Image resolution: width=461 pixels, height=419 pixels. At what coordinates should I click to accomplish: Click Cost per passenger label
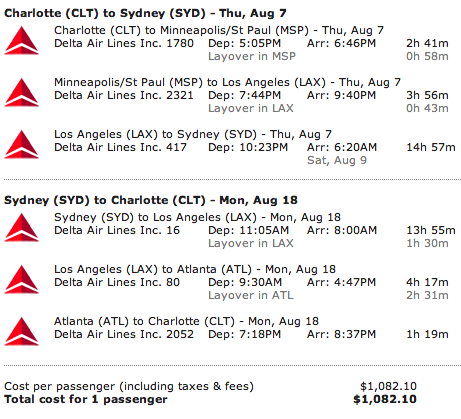[129, 386]
